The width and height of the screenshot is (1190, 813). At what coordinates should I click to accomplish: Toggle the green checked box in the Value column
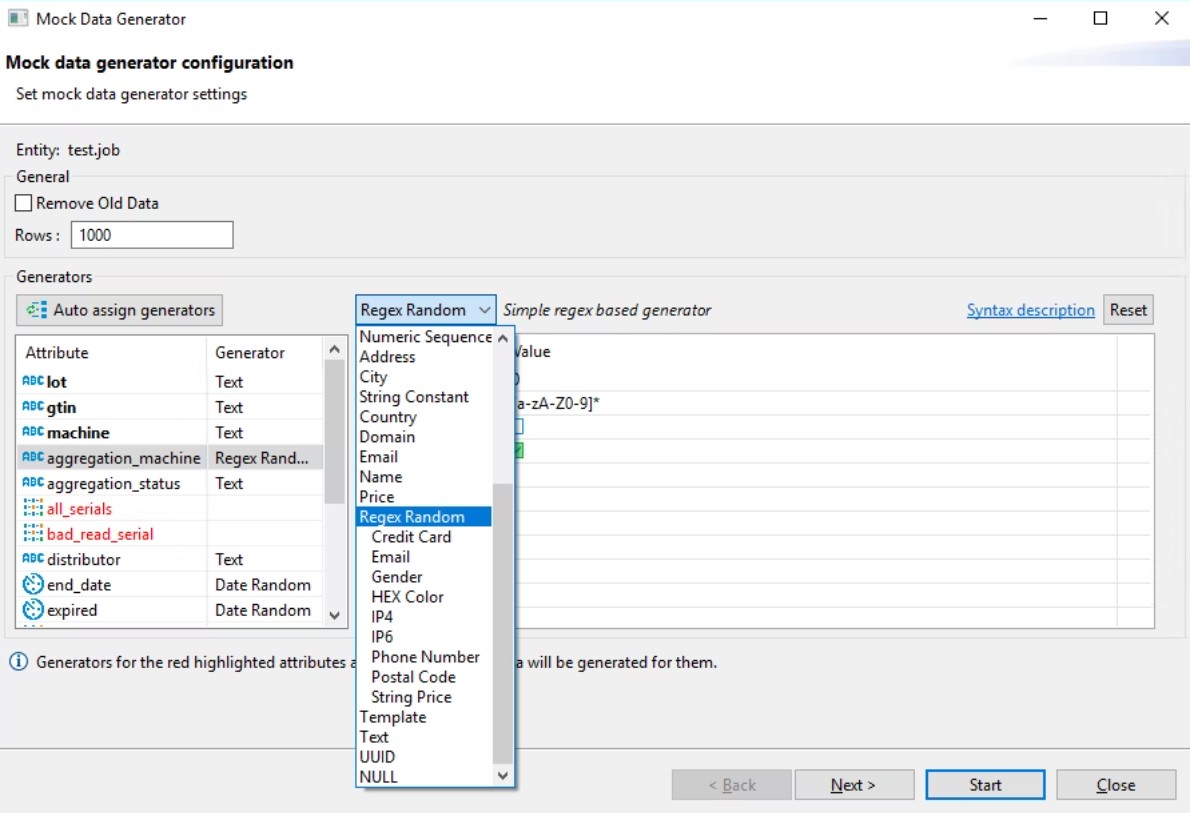518,451
